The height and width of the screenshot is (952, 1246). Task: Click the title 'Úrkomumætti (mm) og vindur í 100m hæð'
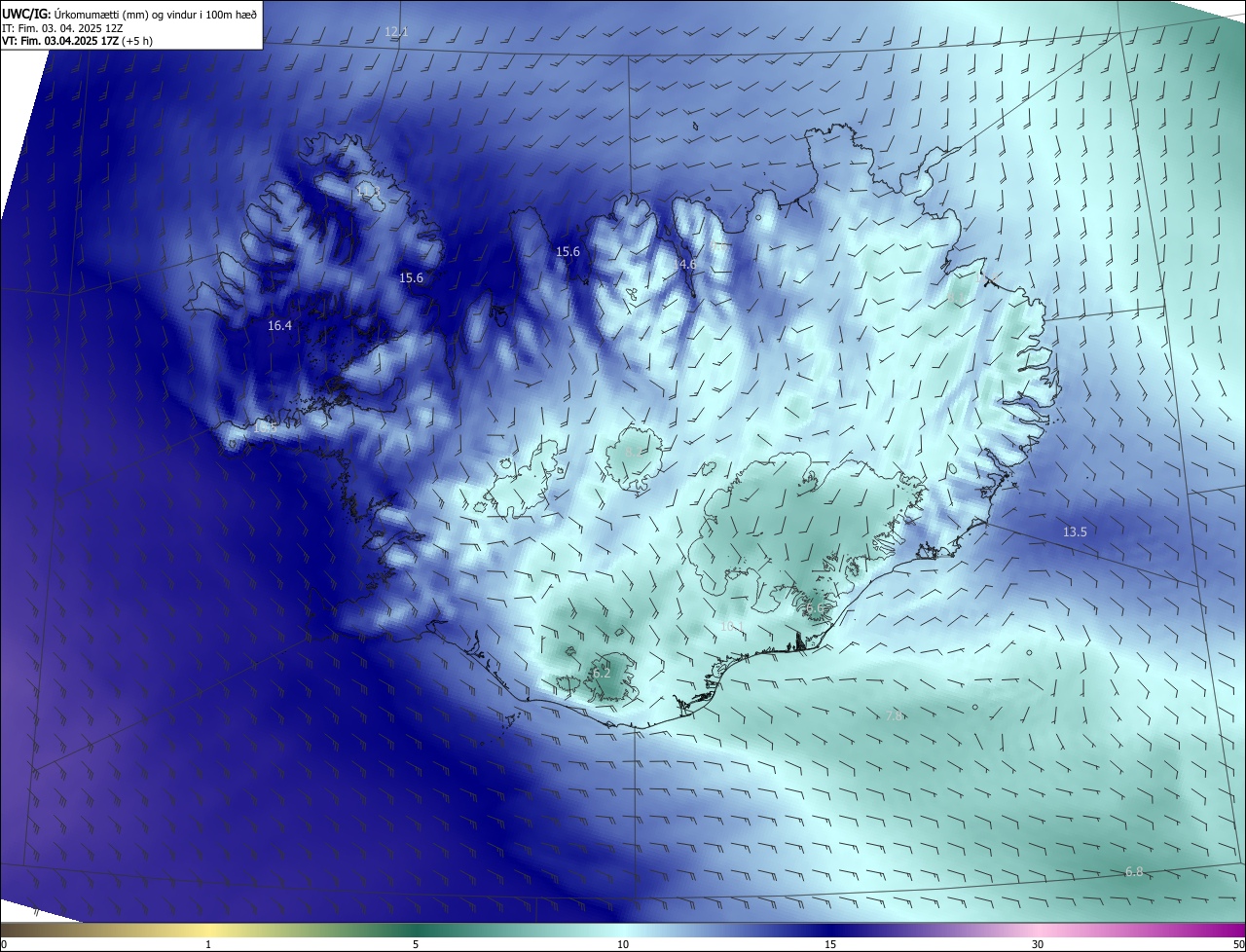click(156, 13)
